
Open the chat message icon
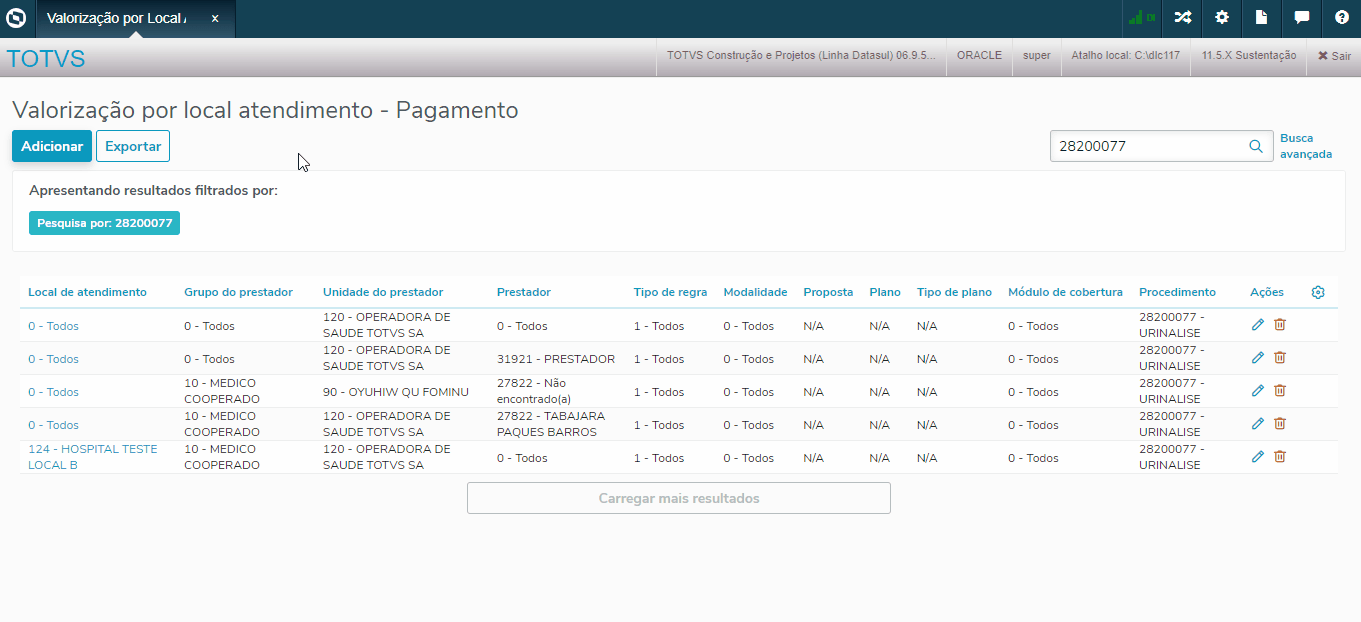point(1302,18)
